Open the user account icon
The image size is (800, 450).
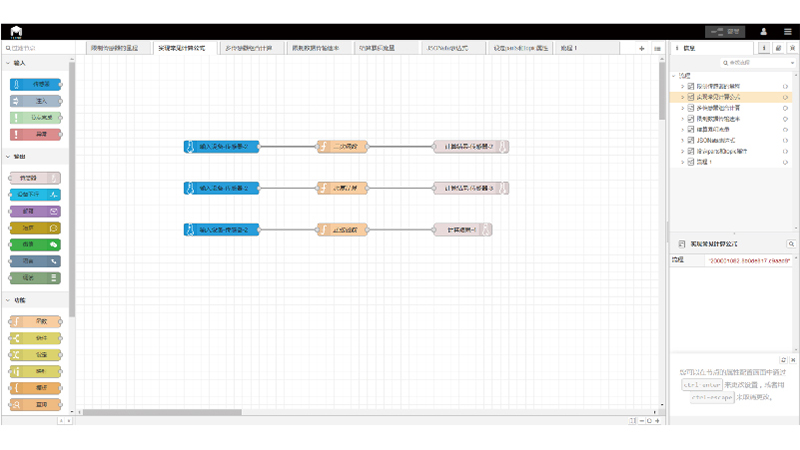coord(764,32)
